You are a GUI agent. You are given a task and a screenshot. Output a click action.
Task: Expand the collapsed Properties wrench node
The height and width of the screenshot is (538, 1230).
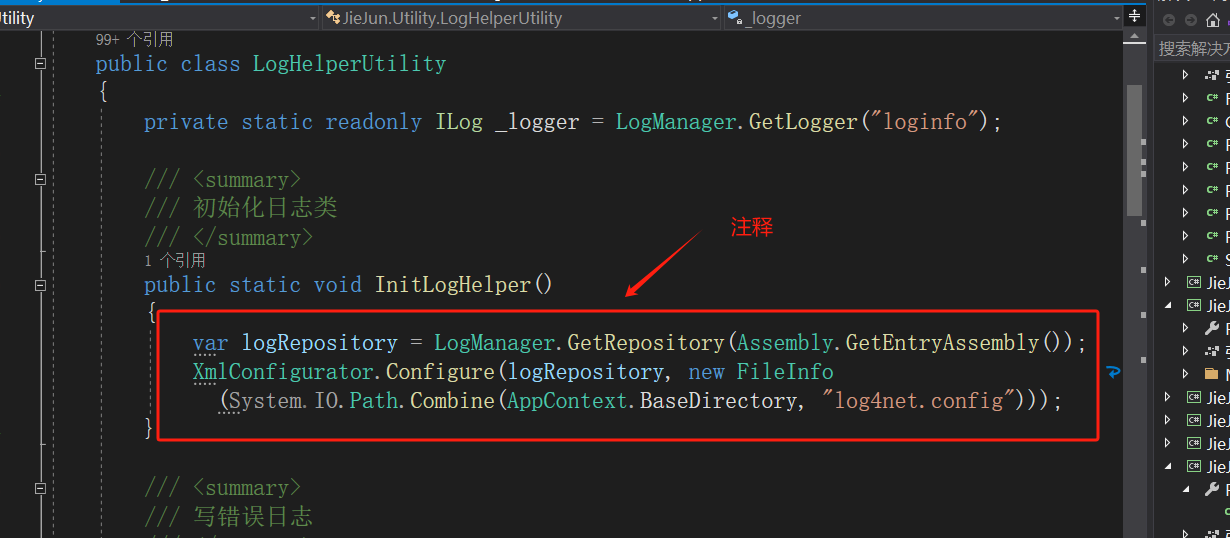pos(1186,328)
